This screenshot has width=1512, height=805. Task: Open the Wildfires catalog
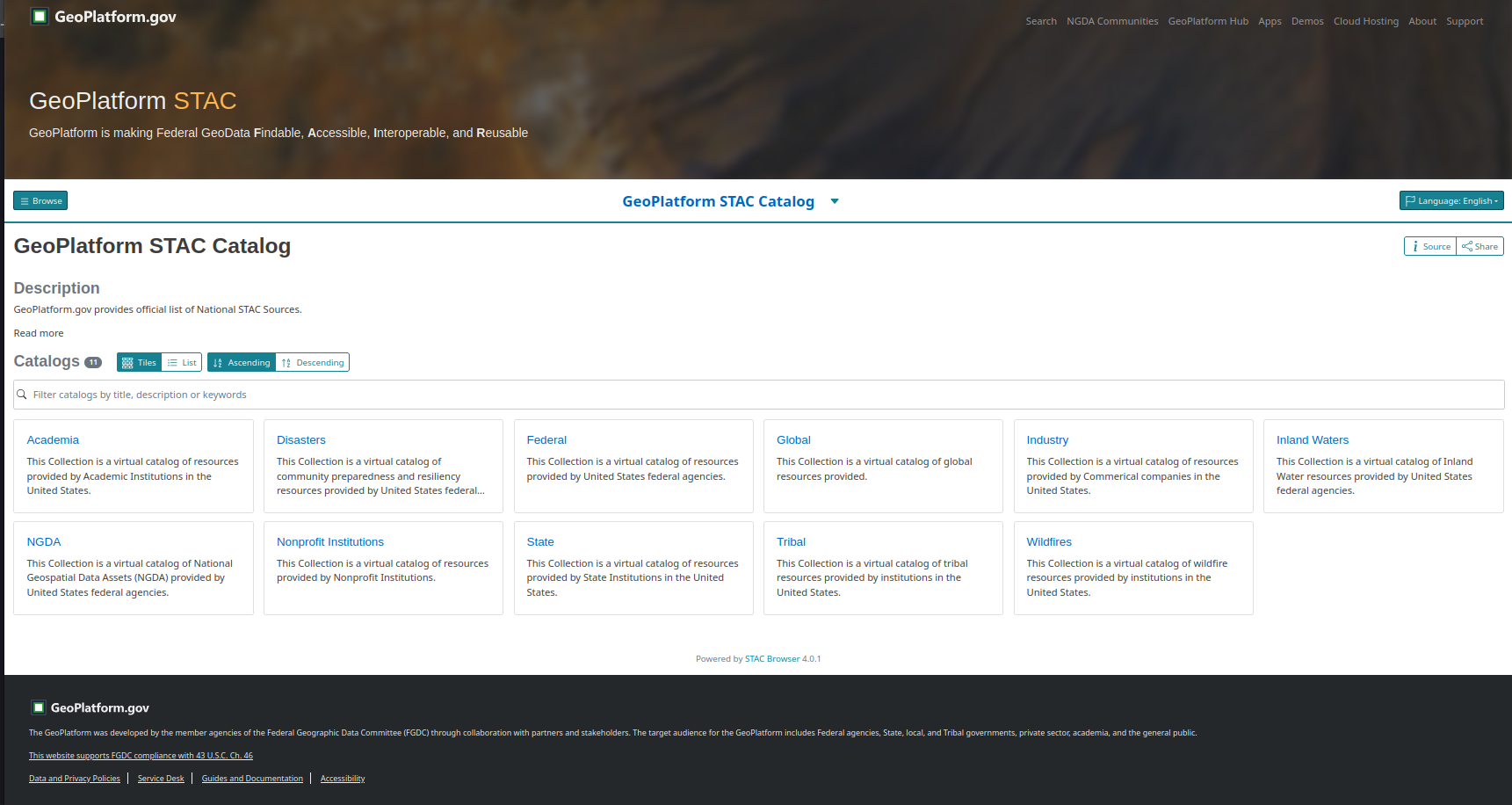pos(1049,542)
